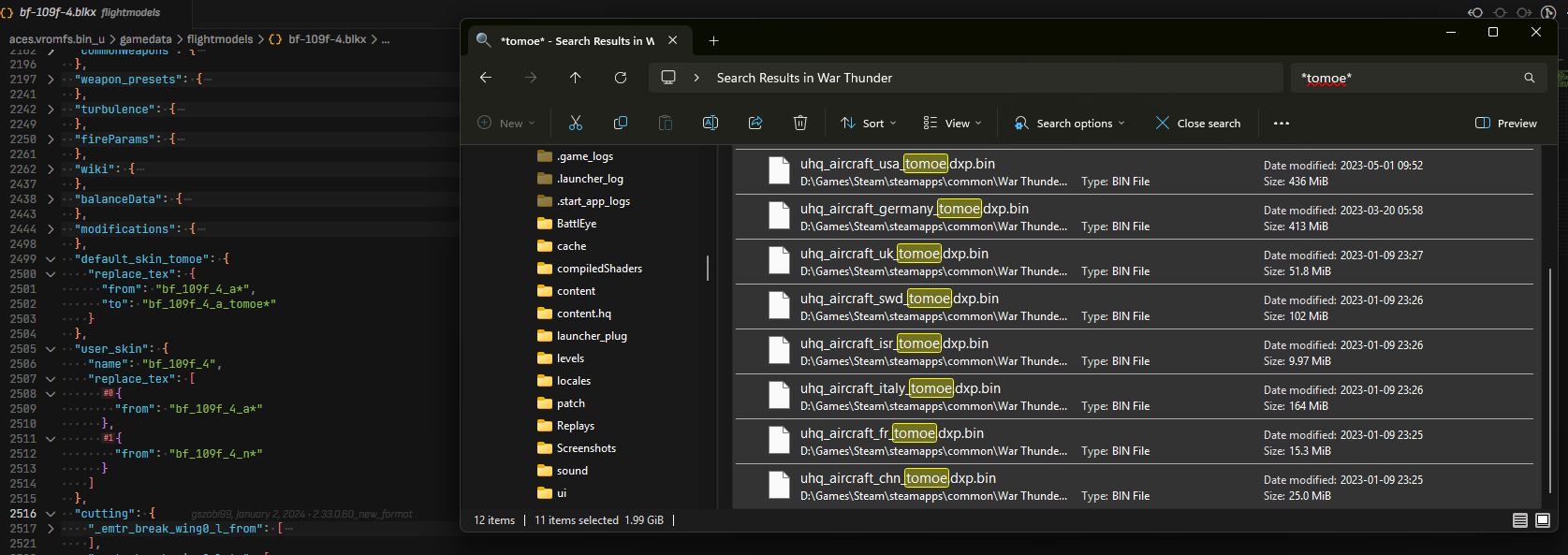Open the New dropdown menu
1568x555 pixels.
click(506, 123)
